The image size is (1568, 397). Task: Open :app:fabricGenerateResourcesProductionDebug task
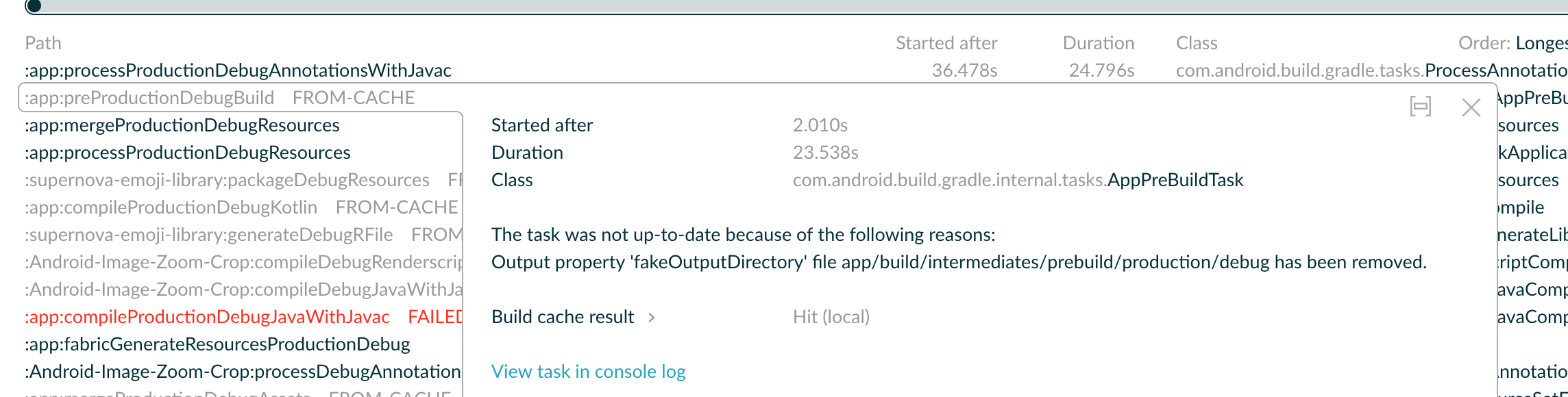217,344
